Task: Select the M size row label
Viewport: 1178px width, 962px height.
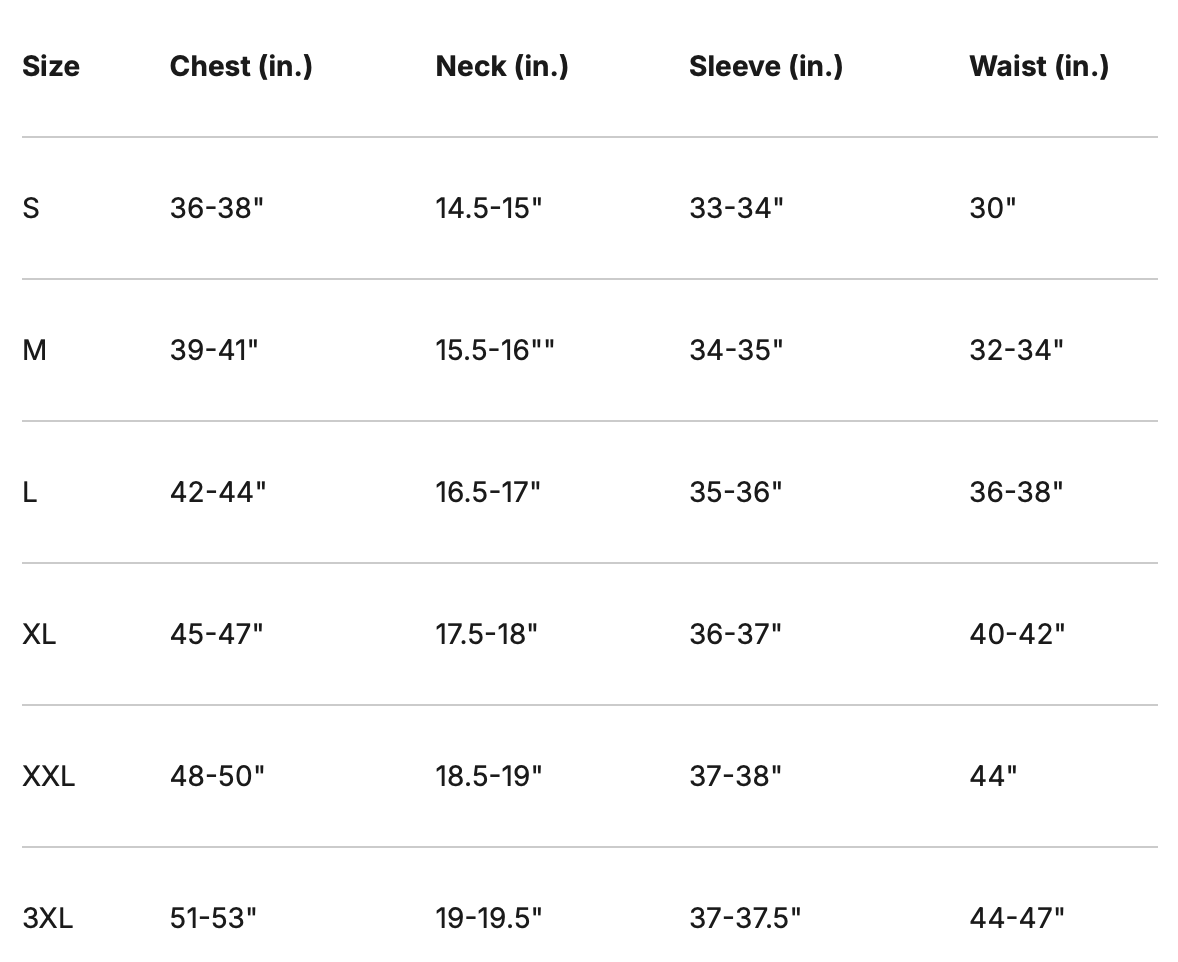Action: [34, 350]
